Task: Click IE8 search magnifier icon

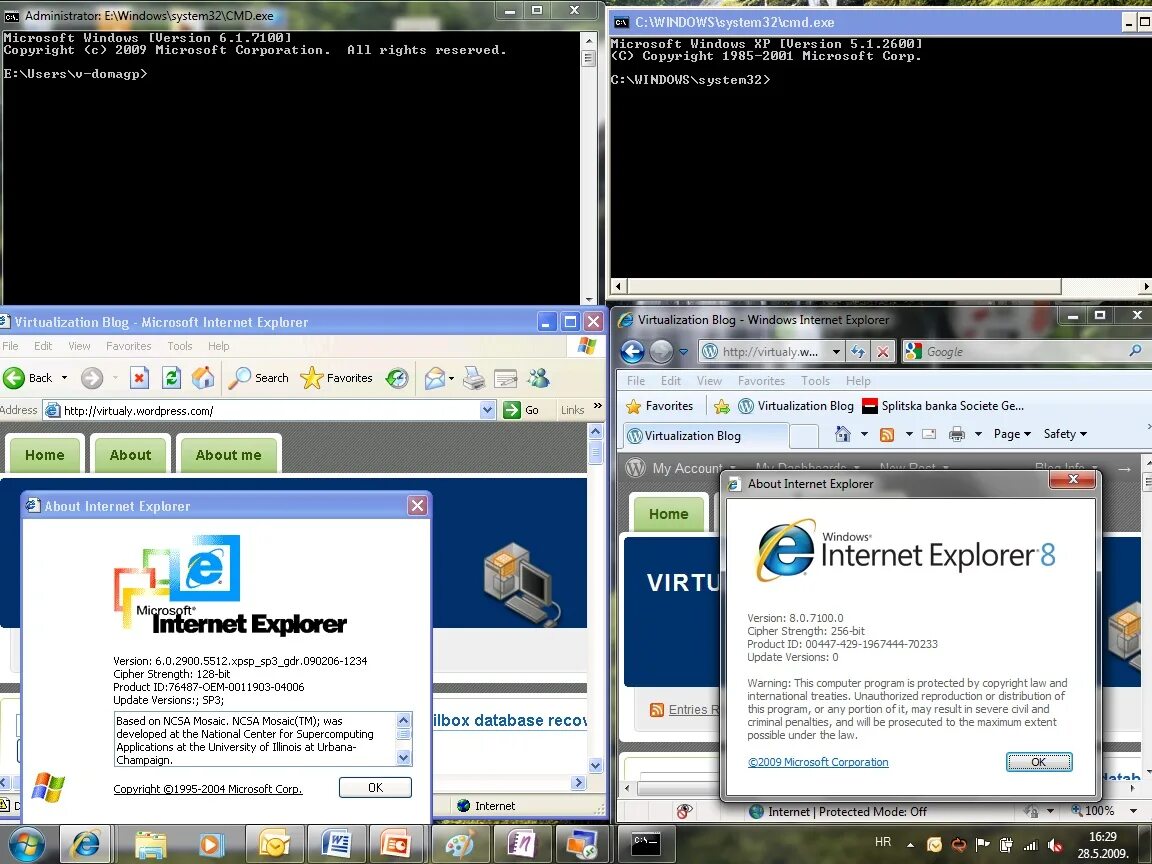Action: tap(1135, 351)
